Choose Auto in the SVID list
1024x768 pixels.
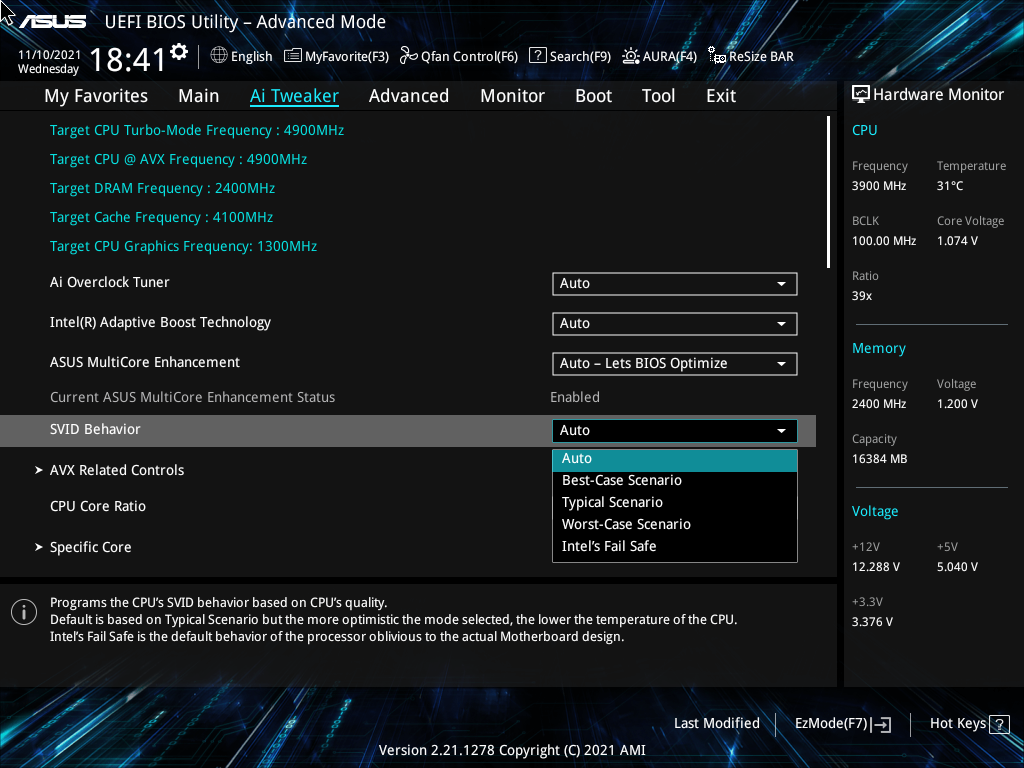(x=675, y=460)
